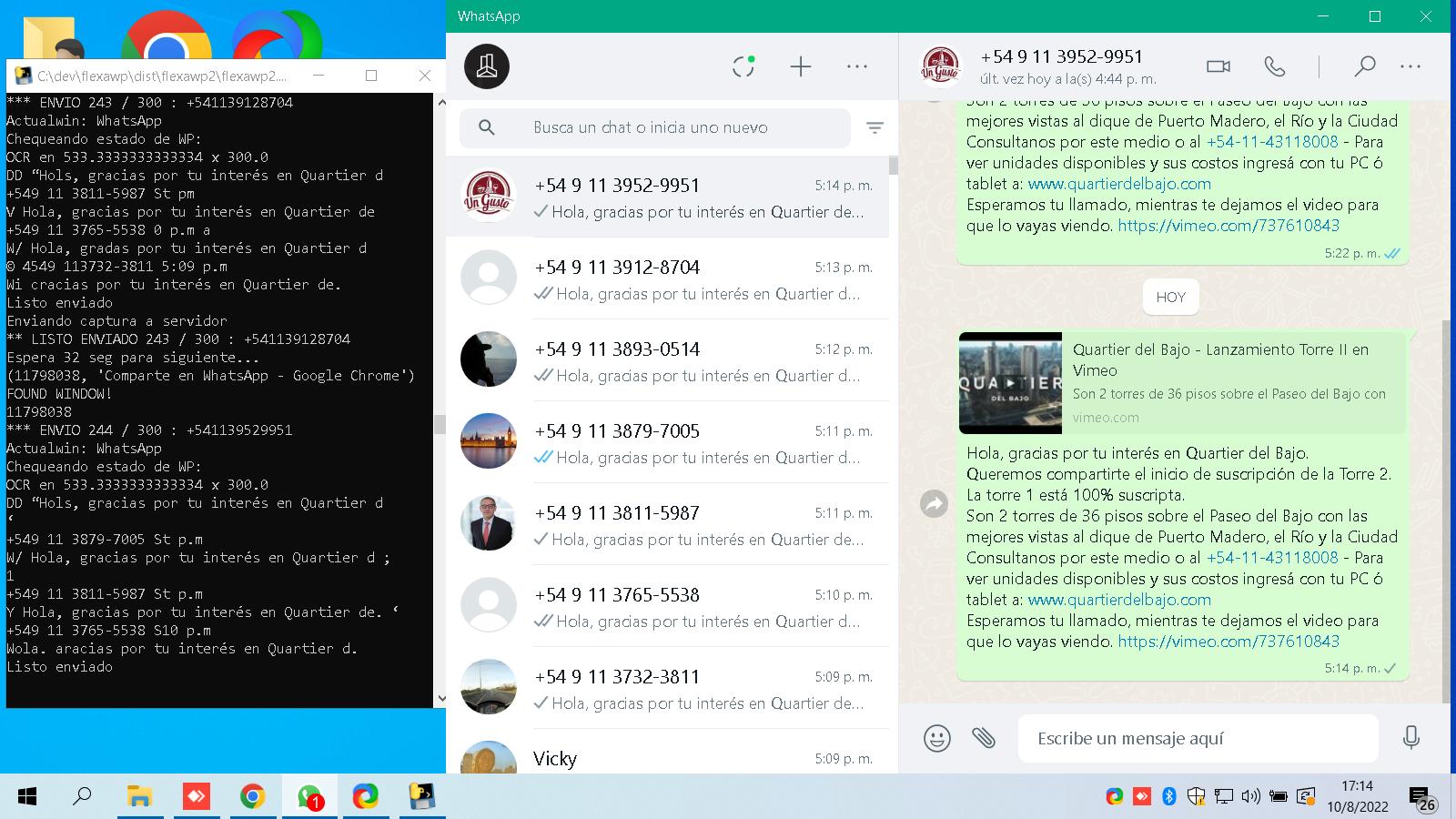Click the HOY date label

tap(1171, 298)
